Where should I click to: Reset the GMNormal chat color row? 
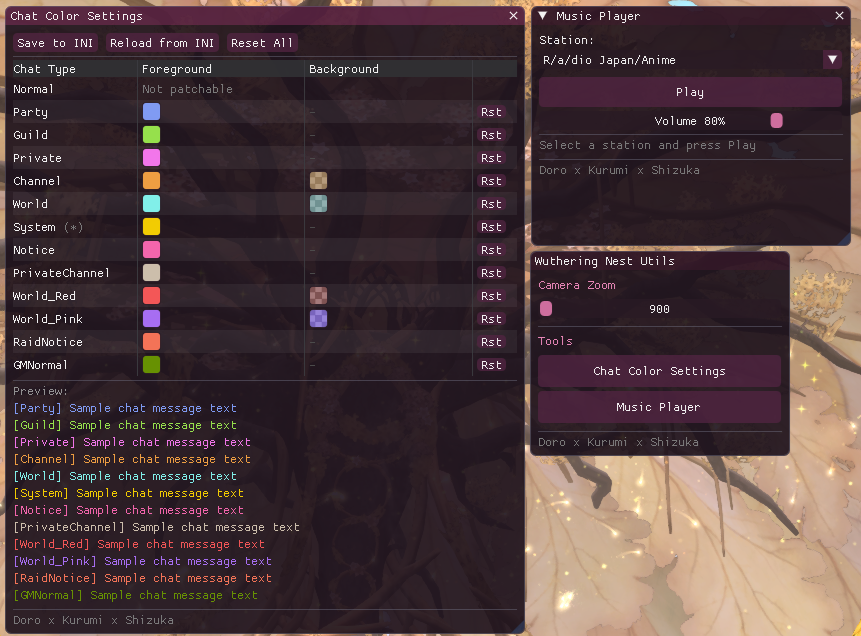coord(491,365)
